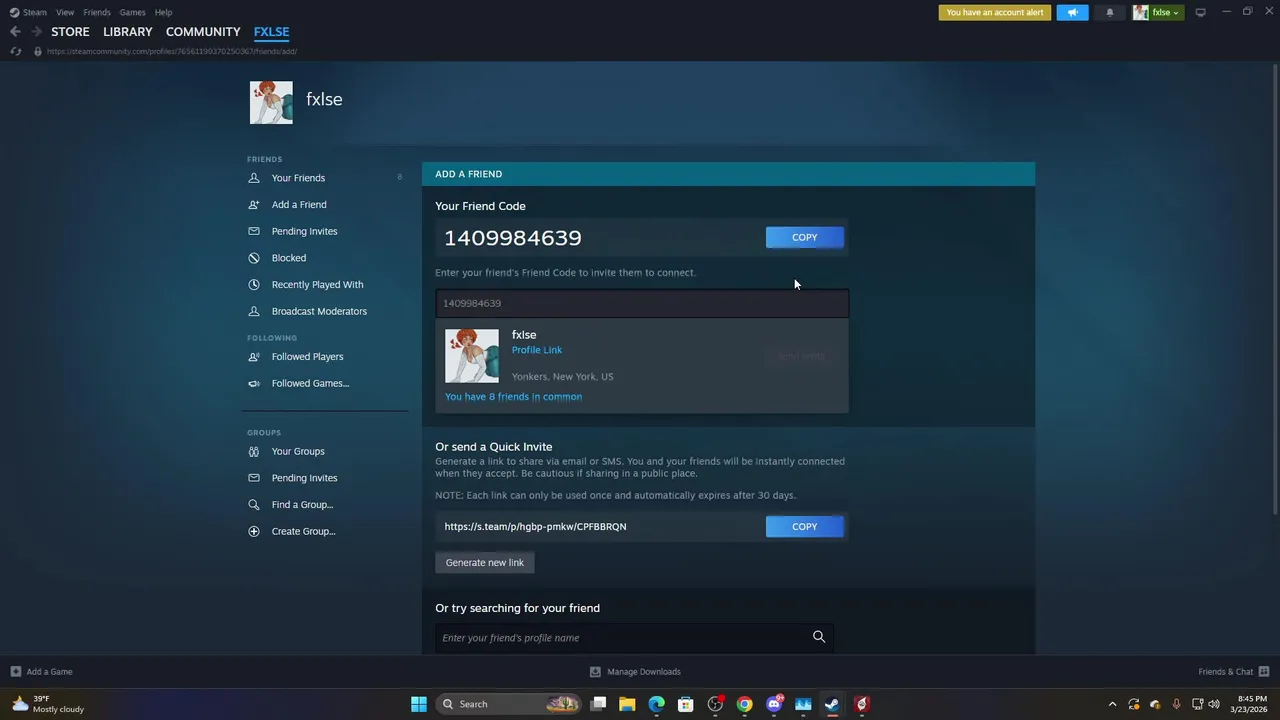The width and height of the screenshot is (1280, 720).
Task: Click the Broadcast Moderators icon
Action: (254, 311)
